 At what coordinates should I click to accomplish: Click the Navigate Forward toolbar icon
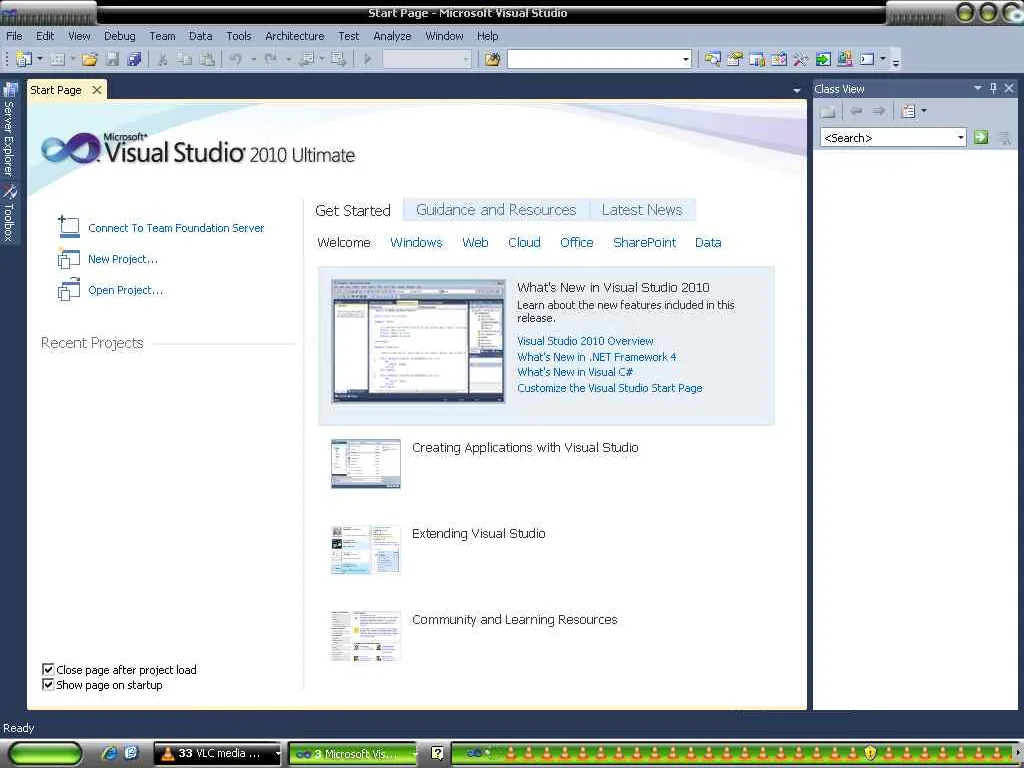click(x=338, y=59)
